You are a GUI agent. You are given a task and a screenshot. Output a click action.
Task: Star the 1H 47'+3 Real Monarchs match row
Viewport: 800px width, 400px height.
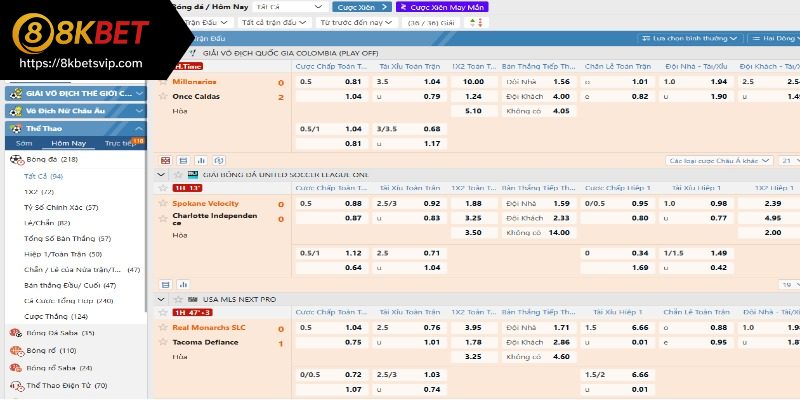tap(163, 312)
